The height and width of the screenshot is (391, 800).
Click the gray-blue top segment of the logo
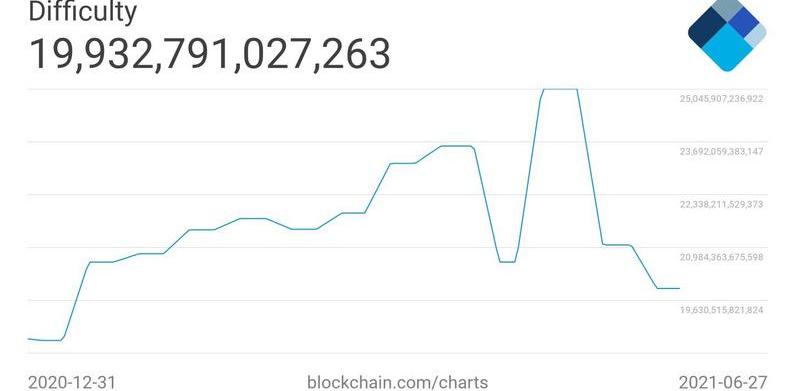click(727, 5)
